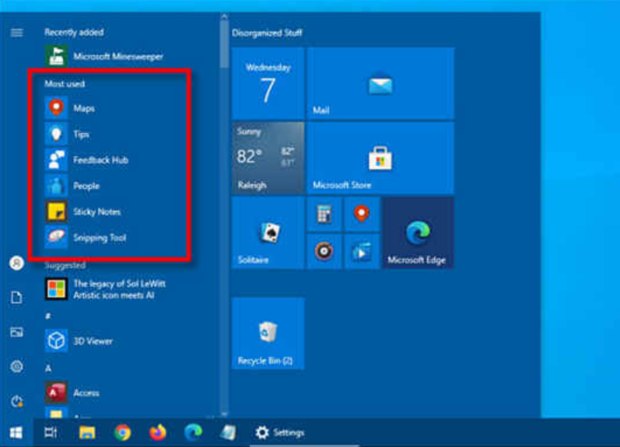Viewport: 620px width, 447px height.
Task: Open Documents from the Start sidebar
Action: pyautogui.click(x=17, y=297)
